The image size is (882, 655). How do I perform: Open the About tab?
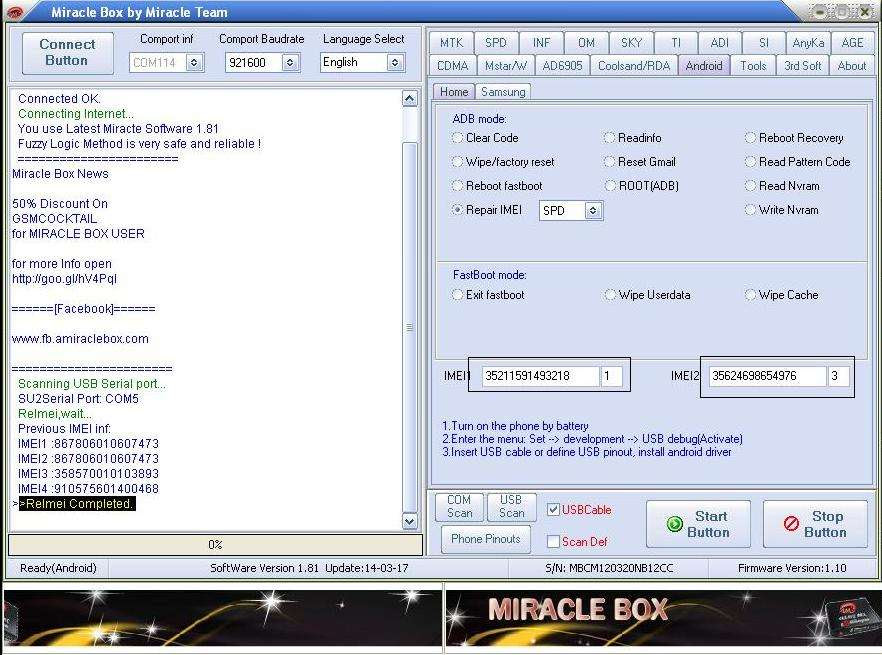point(852,66)
